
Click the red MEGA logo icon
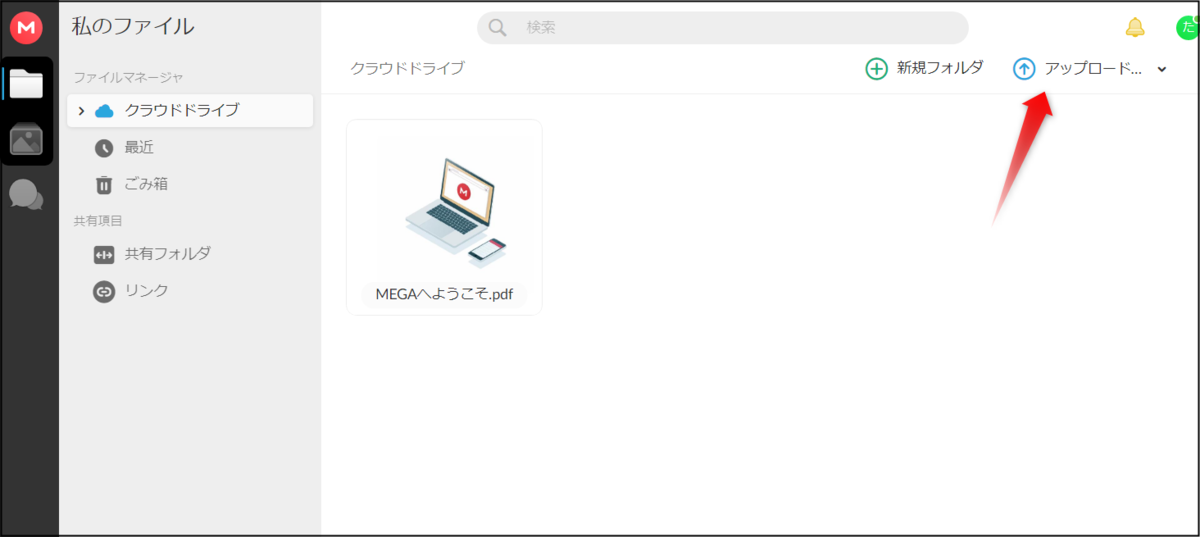pyautogui.click(x=26, y=27)
